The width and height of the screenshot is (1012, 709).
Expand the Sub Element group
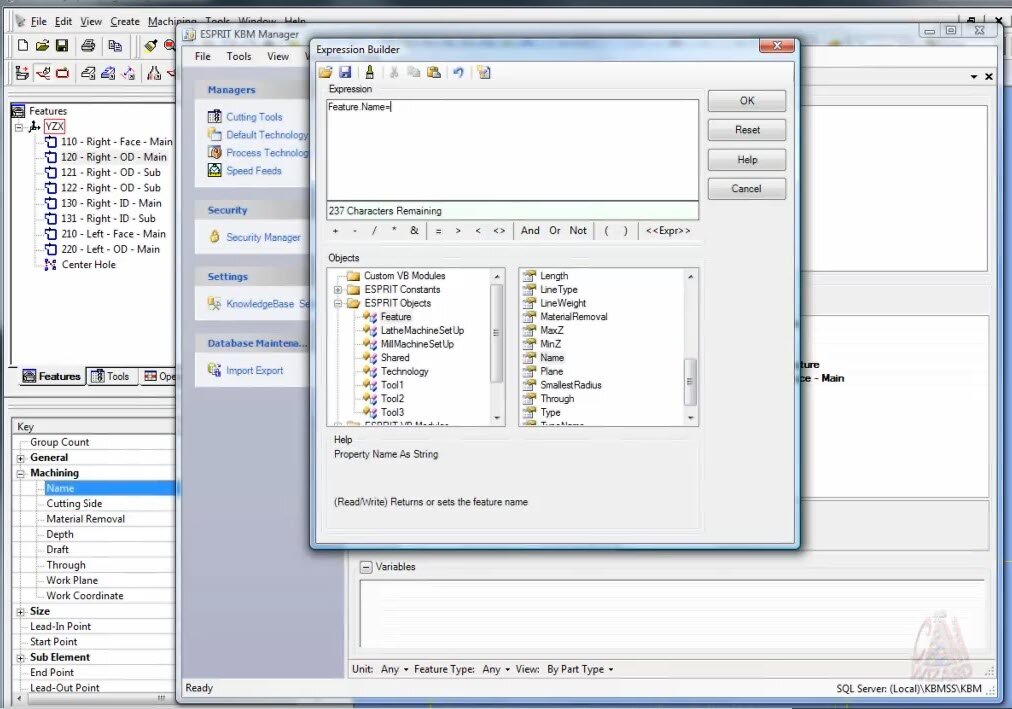coord(21,658)
